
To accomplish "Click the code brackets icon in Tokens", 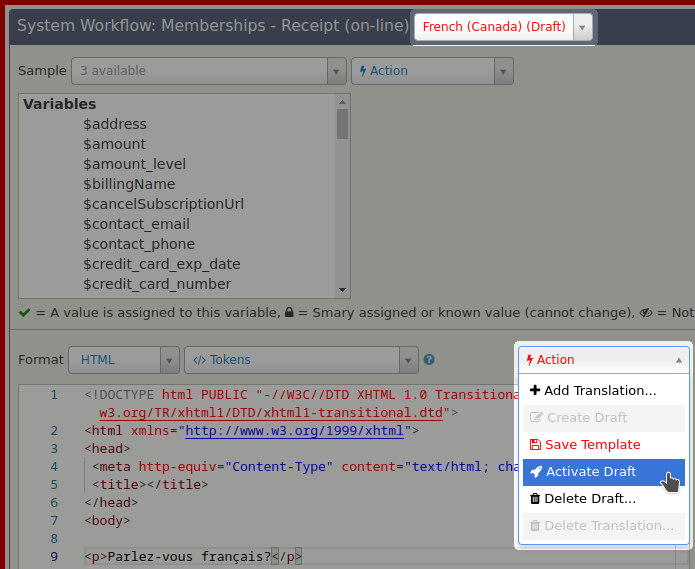I will (x=199, y=360).
